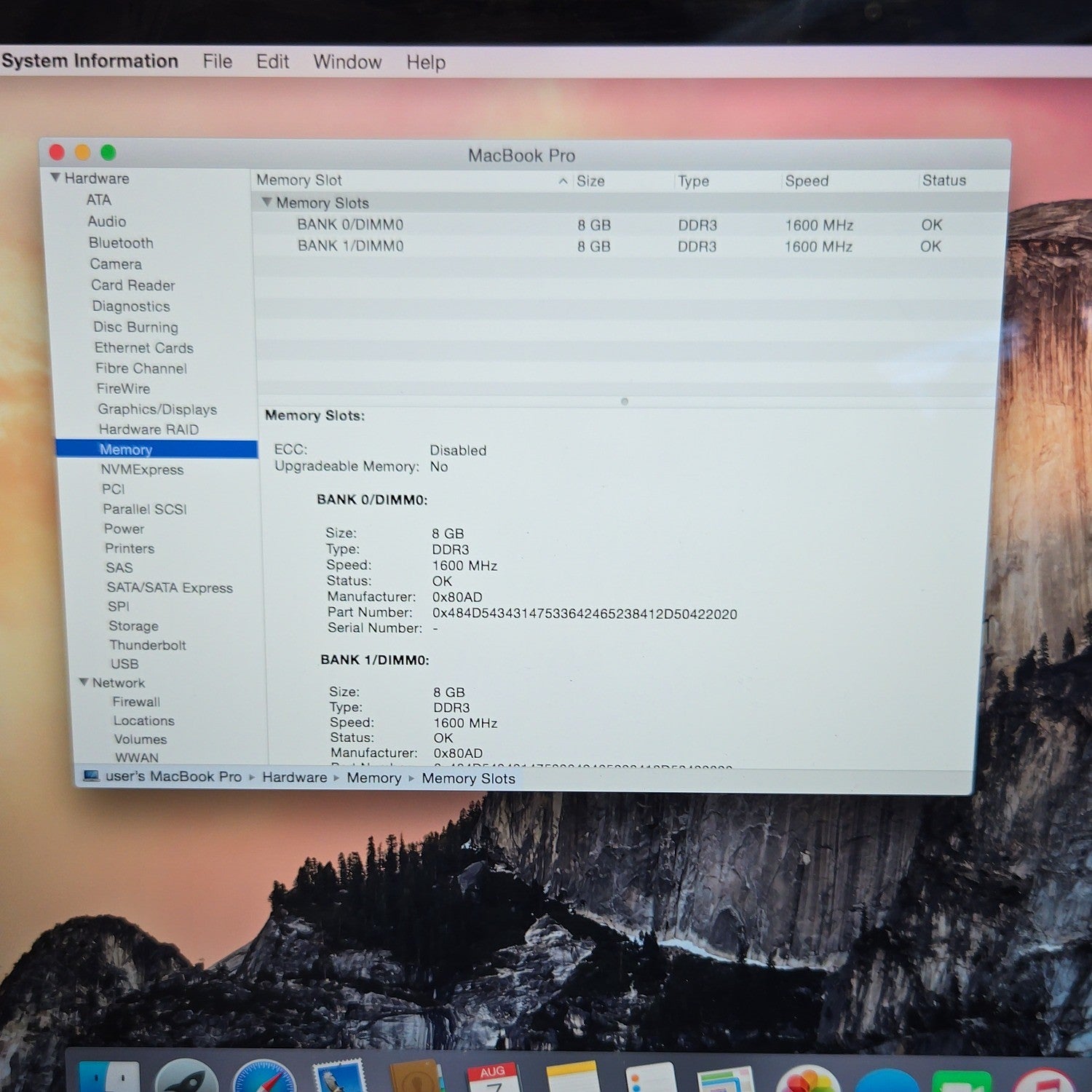
Task: Click Memory Slots in the path bar
Action: [x=469, y=778]
